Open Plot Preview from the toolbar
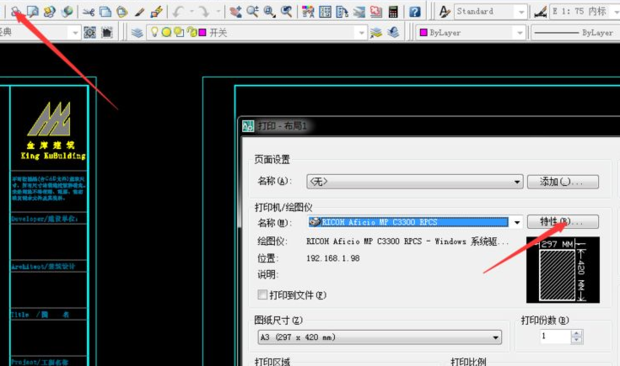 [x=32, y=11]
